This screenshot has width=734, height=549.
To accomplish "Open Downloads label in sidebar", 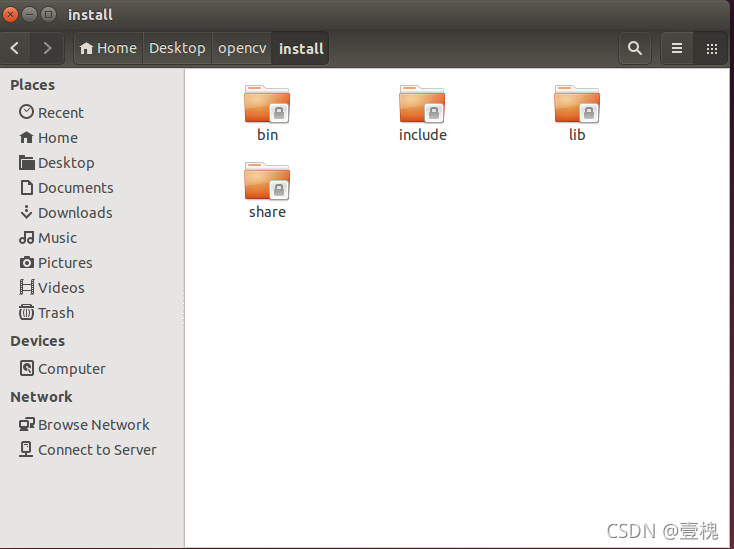I will [75, 213].
